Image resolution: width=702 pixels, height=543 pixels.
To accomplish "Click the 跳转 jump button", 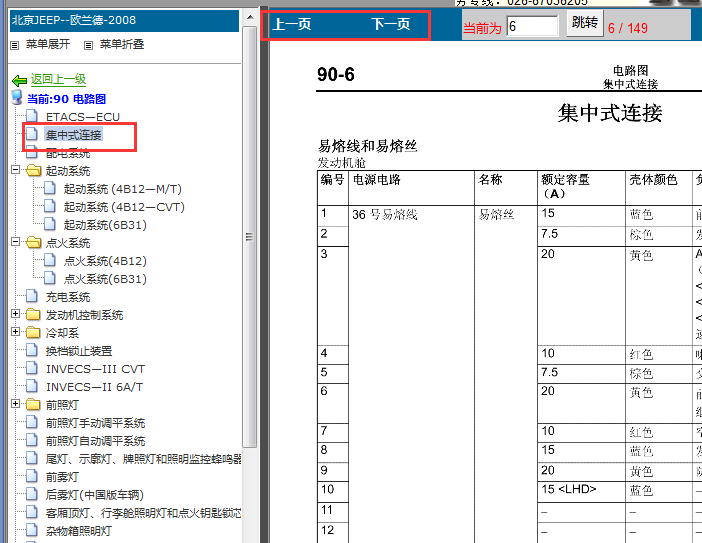I will (x=585, y=22).
